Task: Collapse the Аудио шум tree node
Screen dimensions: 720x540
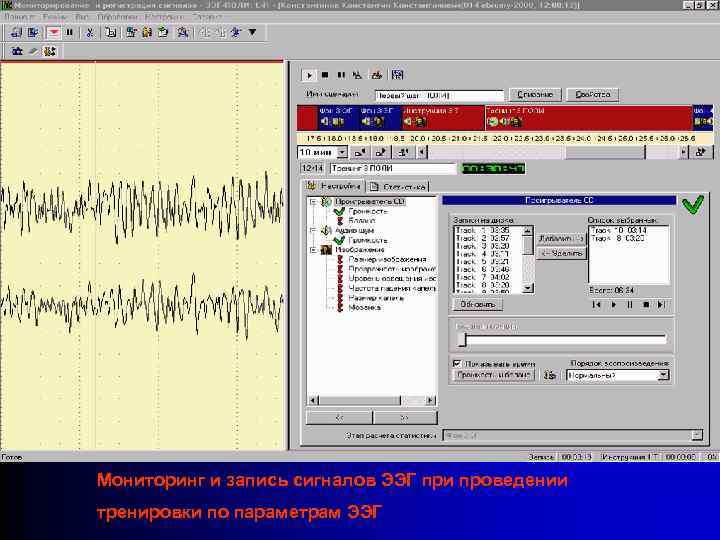Action: tap(313, 231)
